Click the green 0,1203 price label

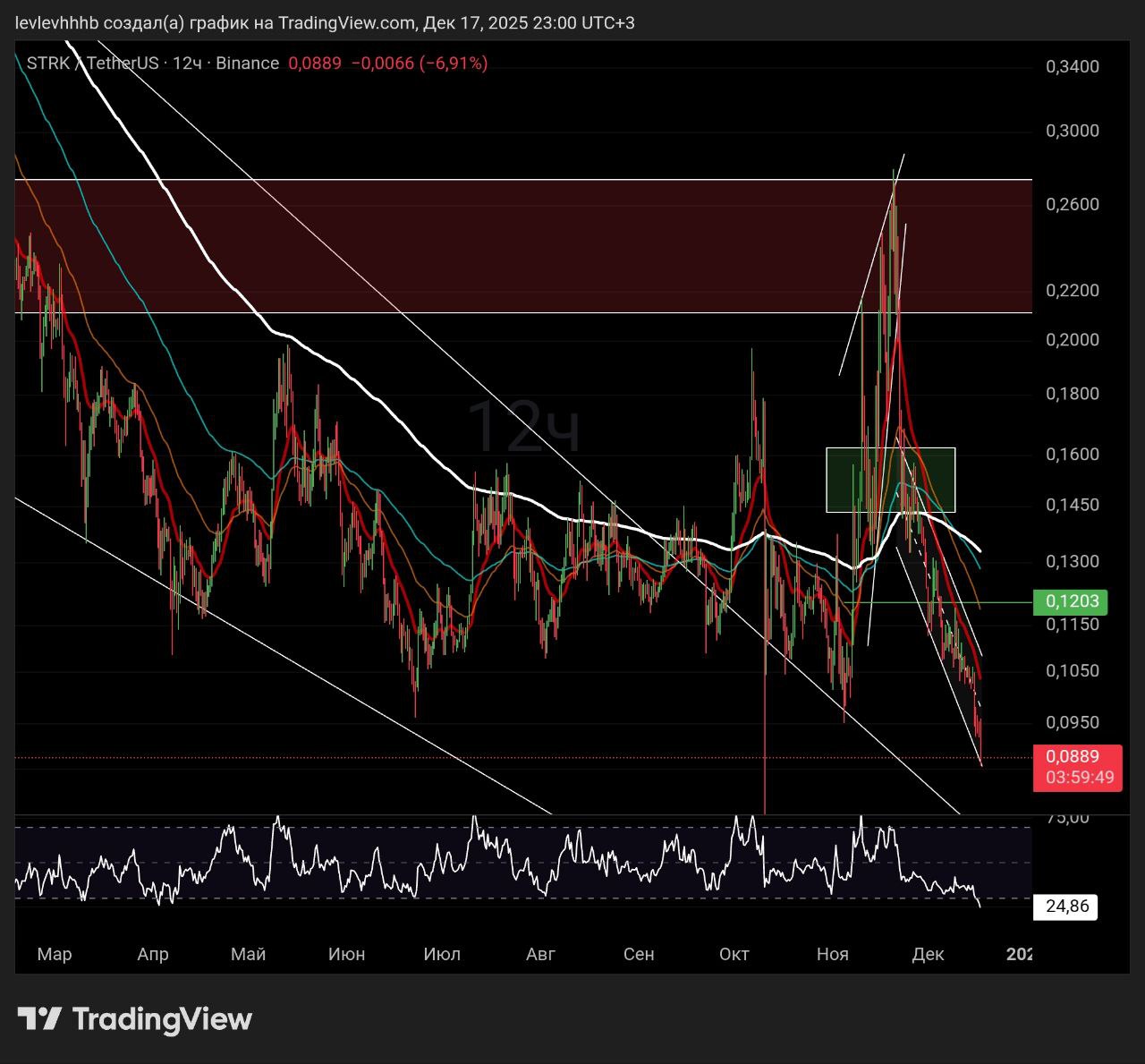tap(1071, 601)
